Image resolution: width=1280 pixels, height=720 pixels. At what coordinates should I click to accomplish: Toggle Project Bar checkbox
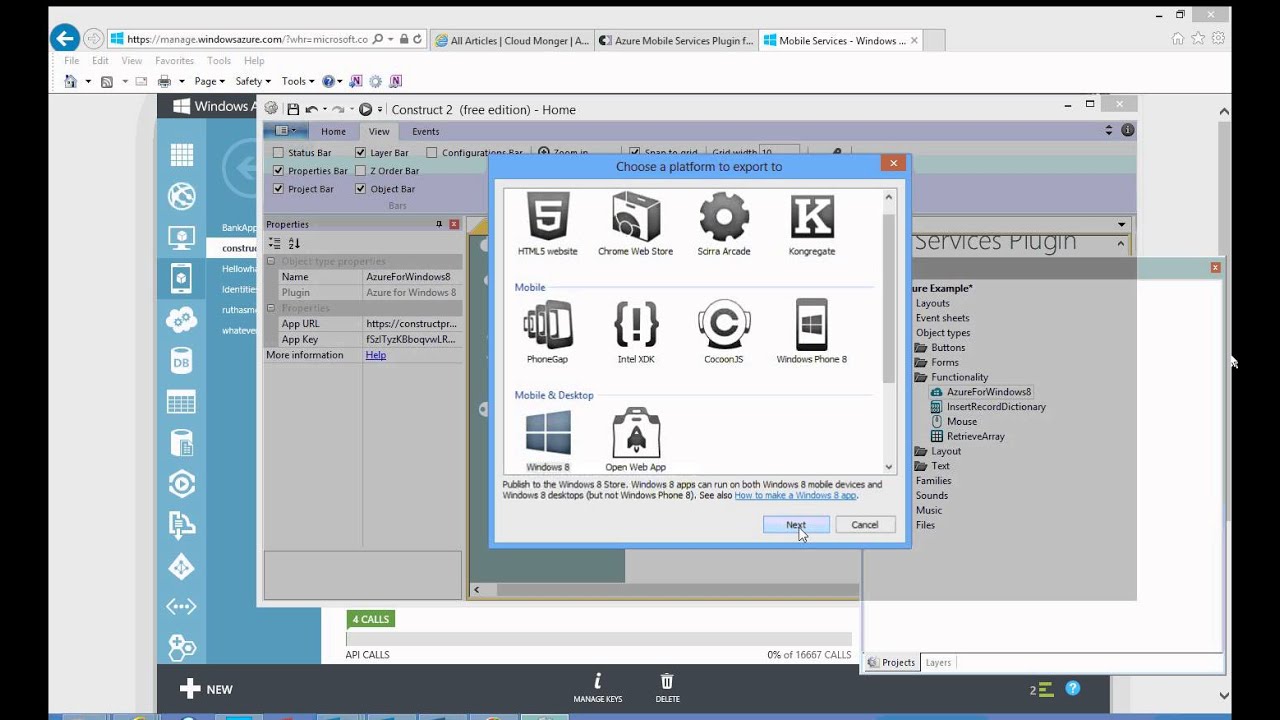[x=278, y=189]
